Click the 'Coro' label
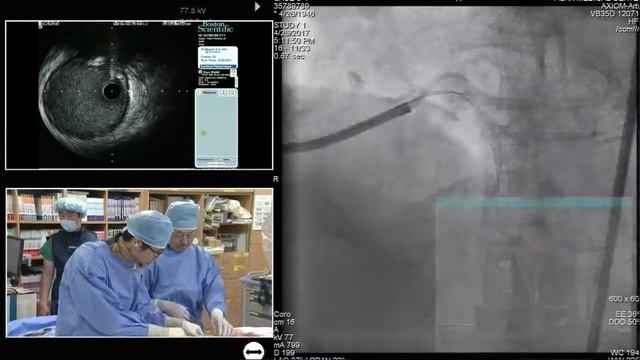This screenshot has width=640, height=360. click(x=282, y=314)
